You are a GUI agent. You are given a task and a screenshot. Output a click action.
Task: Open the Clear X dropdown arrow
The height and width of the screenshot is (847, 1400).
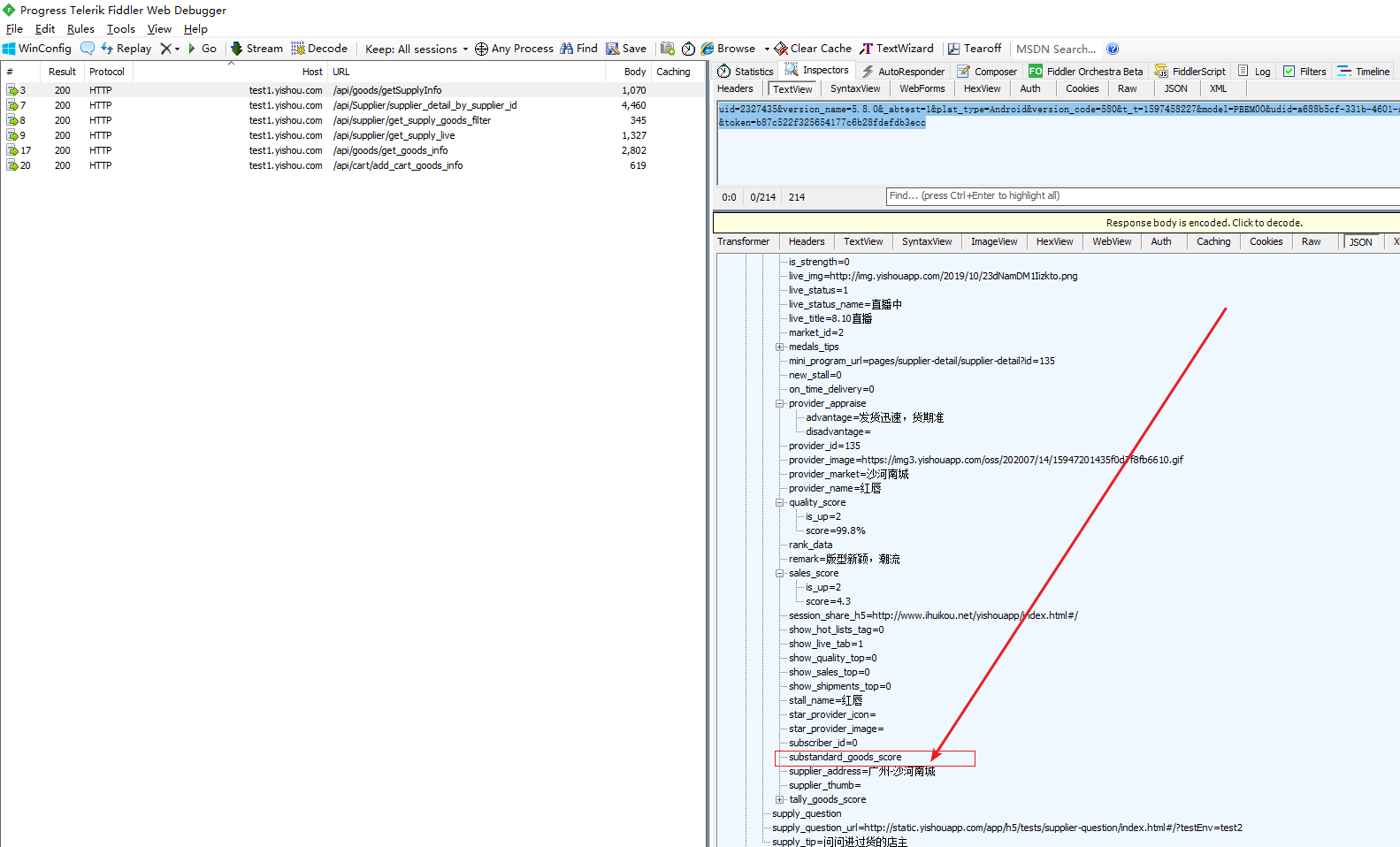click(177, 49)
